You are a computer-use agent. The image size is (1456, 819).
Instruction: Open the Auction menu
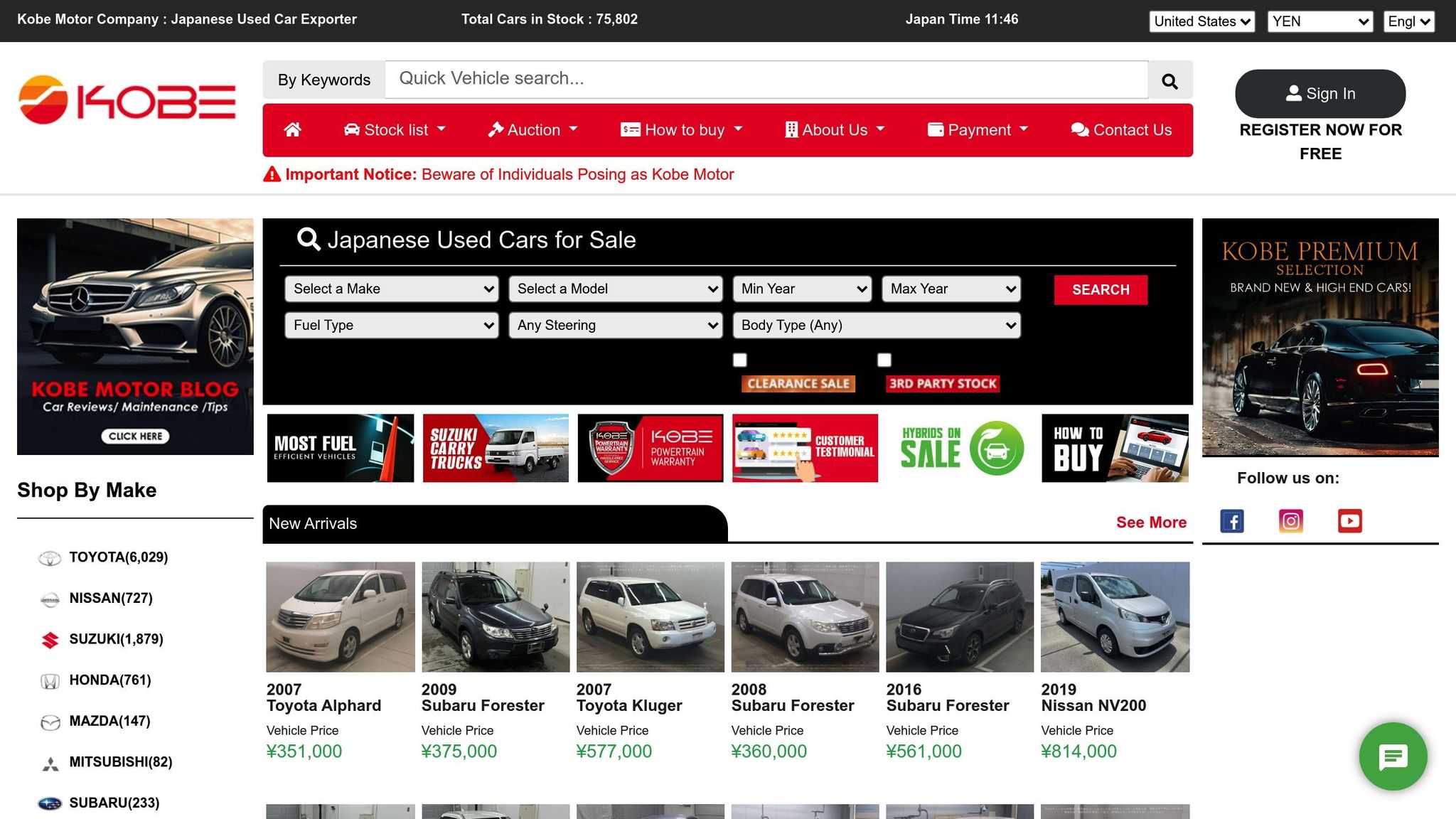pos(533,130)
